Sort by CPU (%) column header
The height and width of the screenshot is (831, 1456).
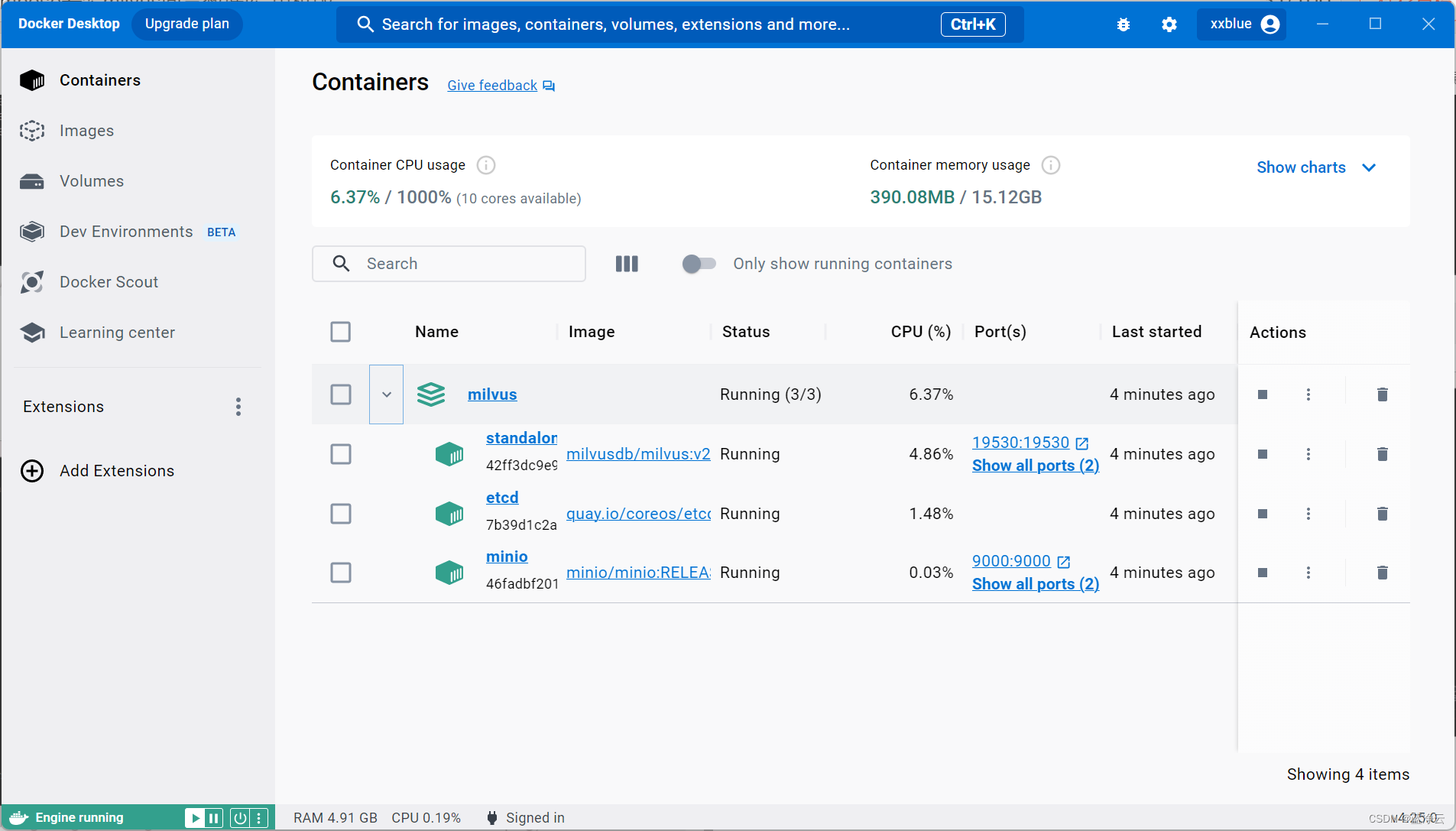pos(921,332)
